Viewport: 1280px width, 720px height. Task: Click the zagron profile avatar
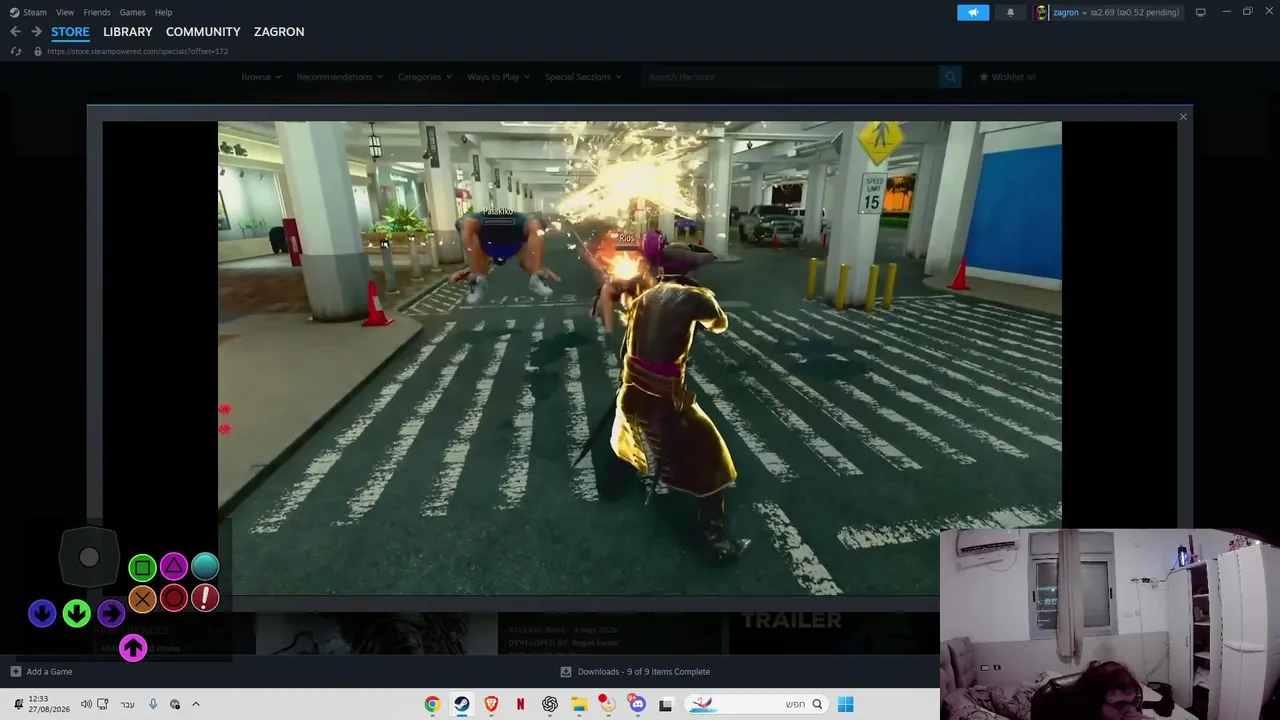[x=1041, y=12]
